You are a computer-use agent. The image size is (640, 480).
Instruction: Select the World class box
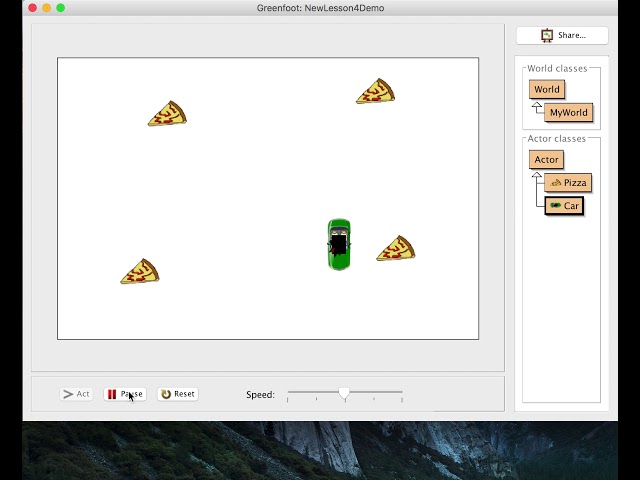[x=547, y=89]
